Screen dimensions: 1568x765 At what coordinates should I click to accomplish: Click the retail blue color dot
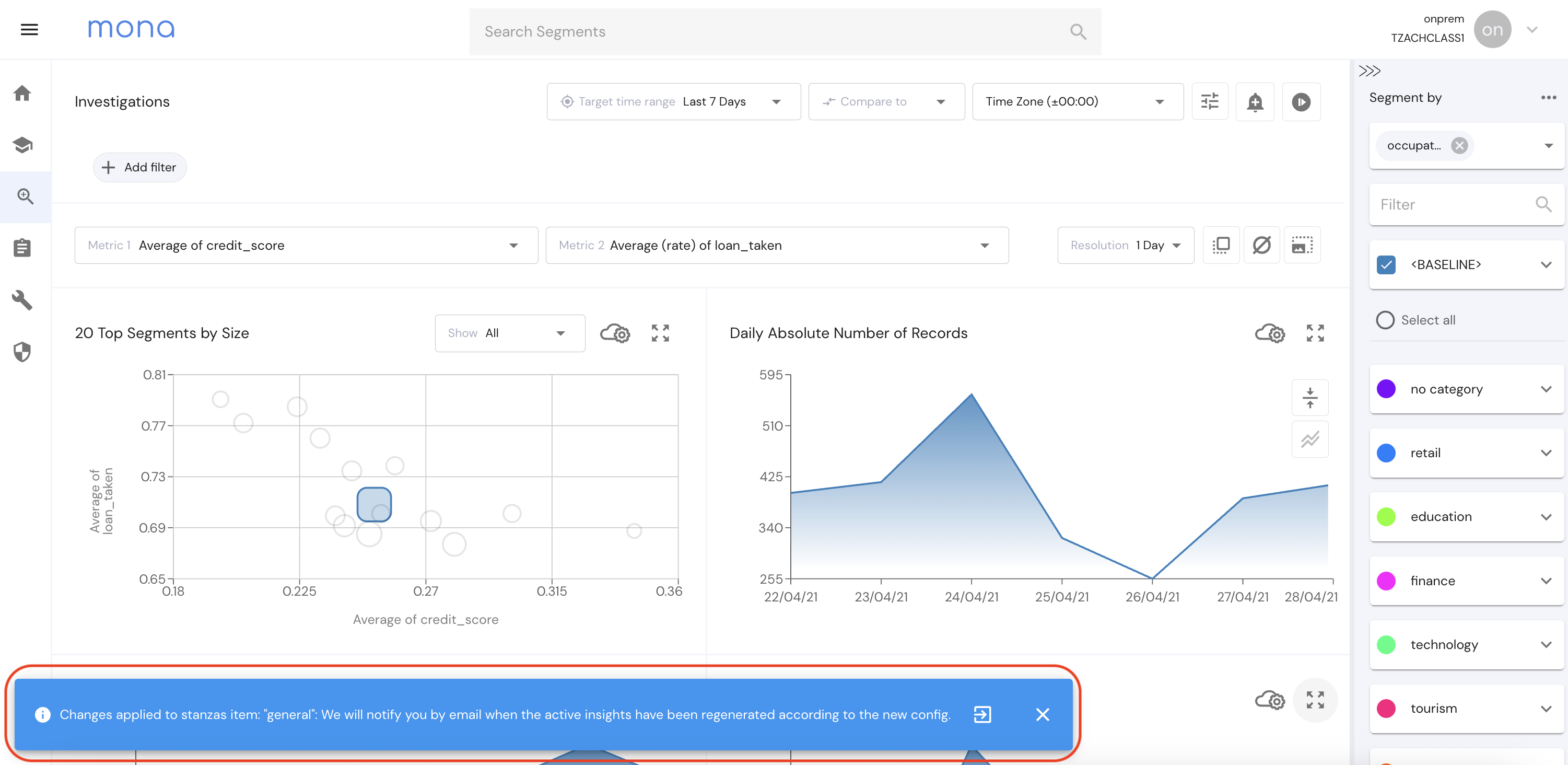(x=1386, y=453)
